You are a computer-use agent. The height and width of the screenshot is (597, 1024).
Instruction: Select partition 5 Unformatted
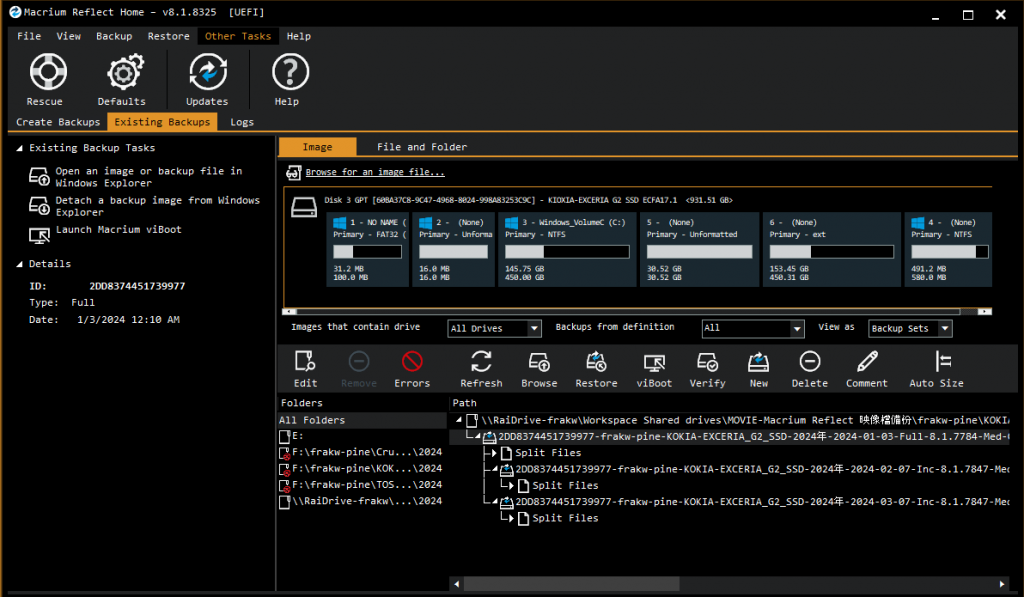pos(699,250)
